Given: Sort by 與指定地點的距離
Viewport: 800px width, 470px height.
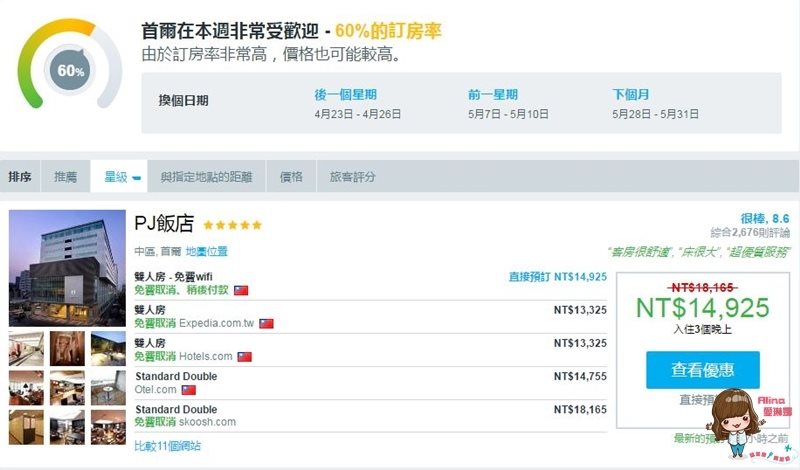Looking at the screenshot, I should coord(206,177).
